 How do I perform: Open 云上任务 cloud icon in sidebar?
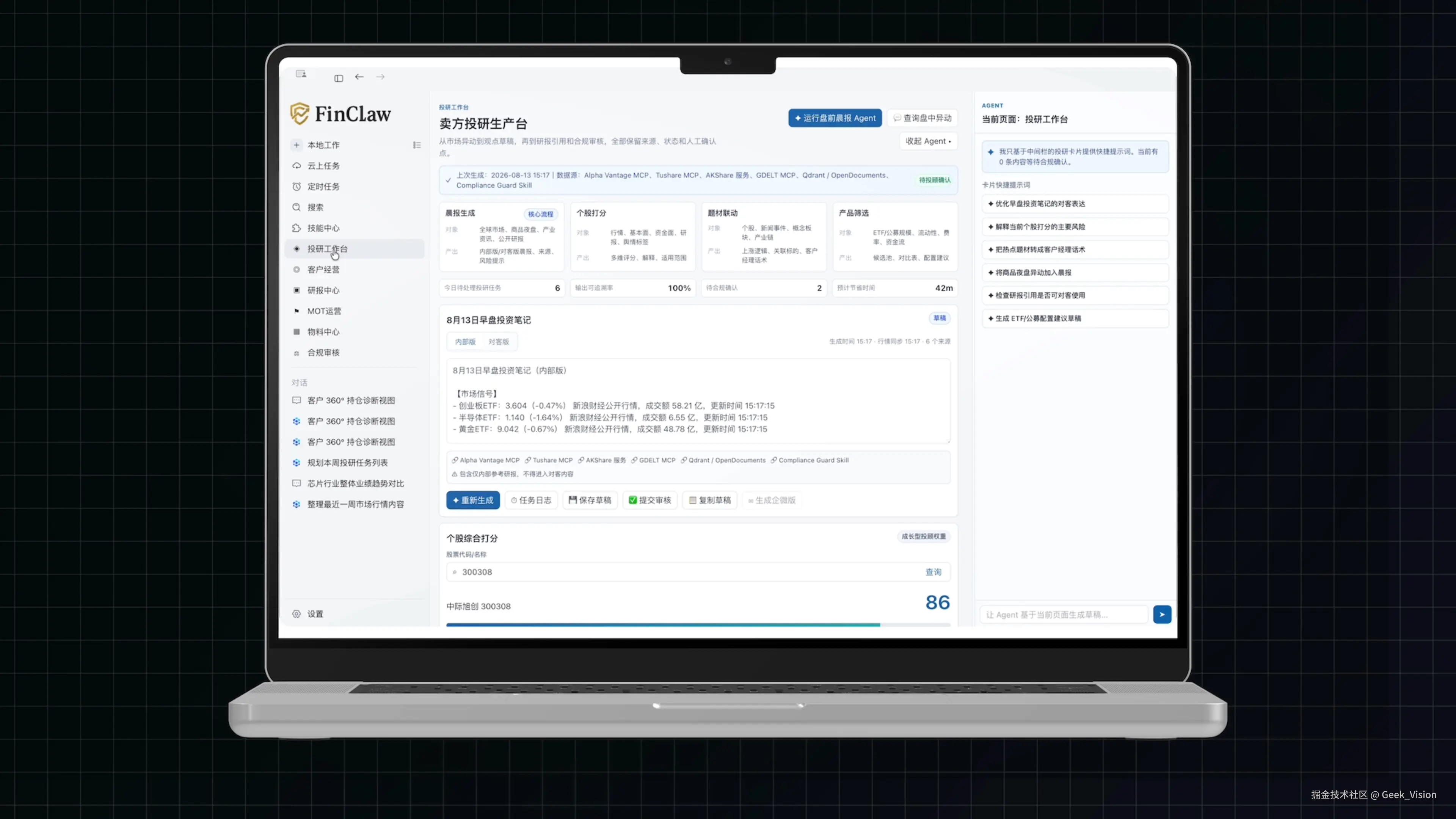tap(297, 166)
